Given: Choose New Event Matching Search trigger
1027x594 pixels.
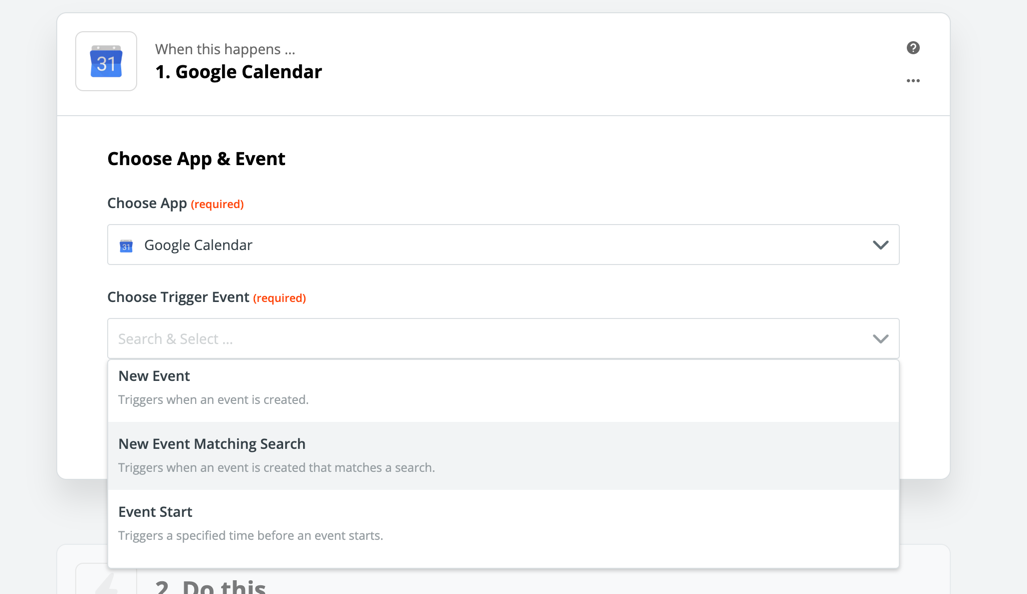Looking at the screenshot, I should click(x=212, y=444).
